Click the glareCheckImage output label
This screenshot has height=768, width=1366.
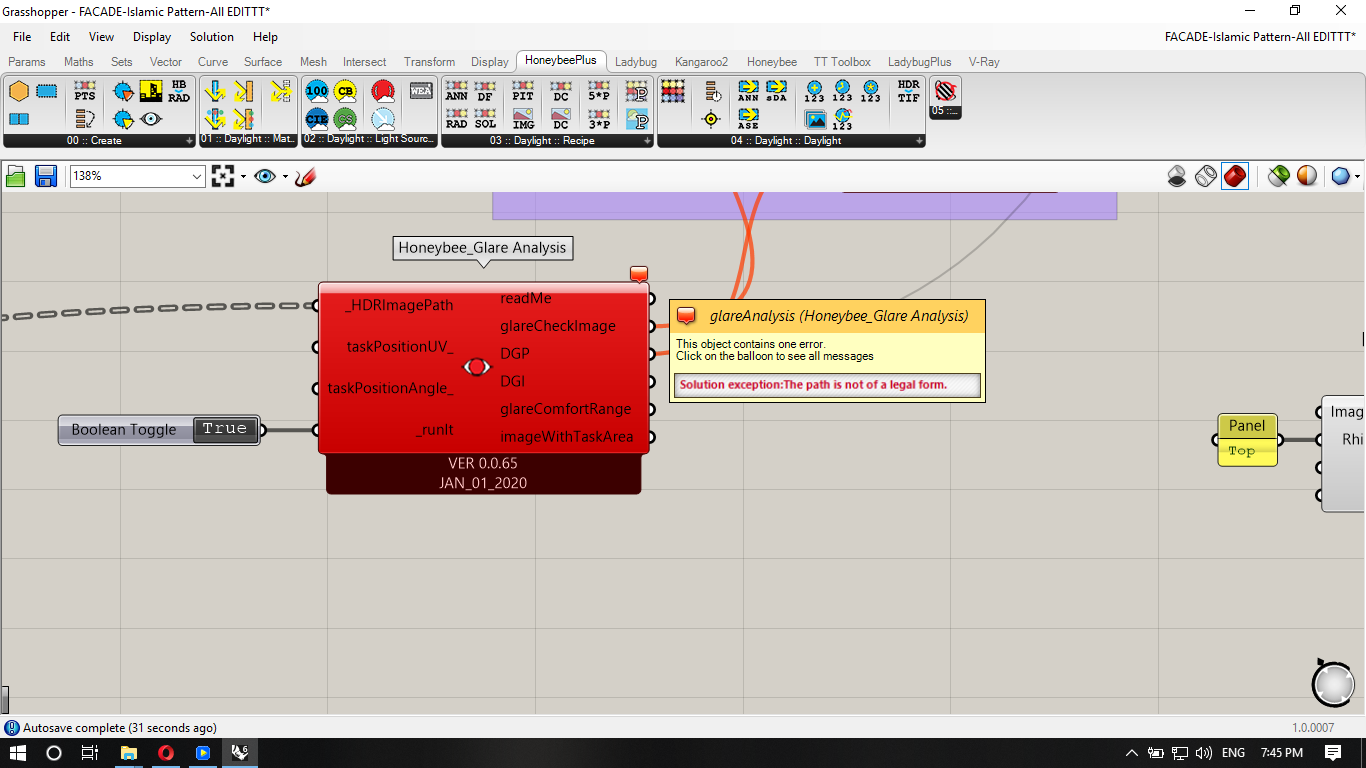(558, 326)
